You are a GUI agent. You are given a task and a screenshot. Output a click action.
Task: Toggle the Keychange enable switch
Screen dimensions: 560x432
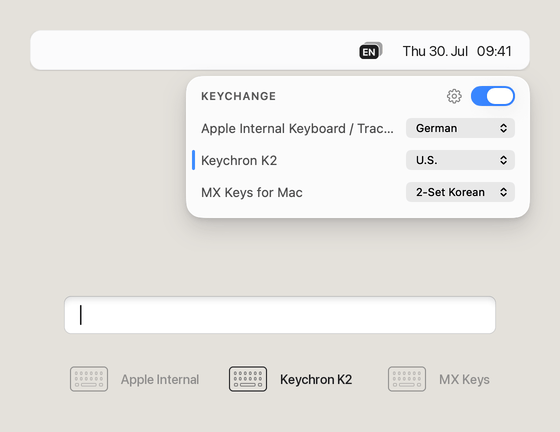(492, 96)
